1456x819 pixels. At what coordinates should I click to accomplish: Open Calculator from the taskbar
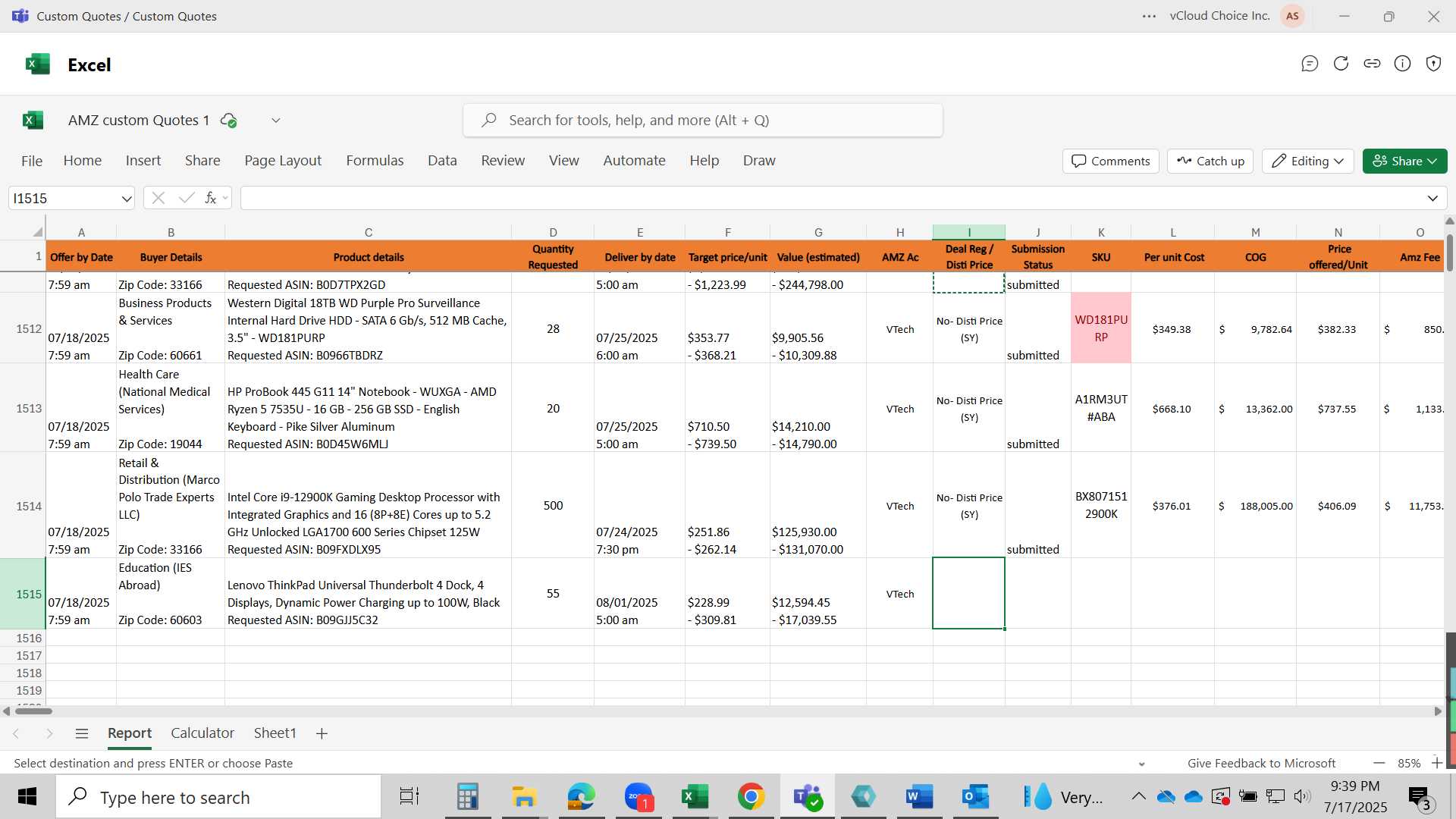(x=467, y=797)
